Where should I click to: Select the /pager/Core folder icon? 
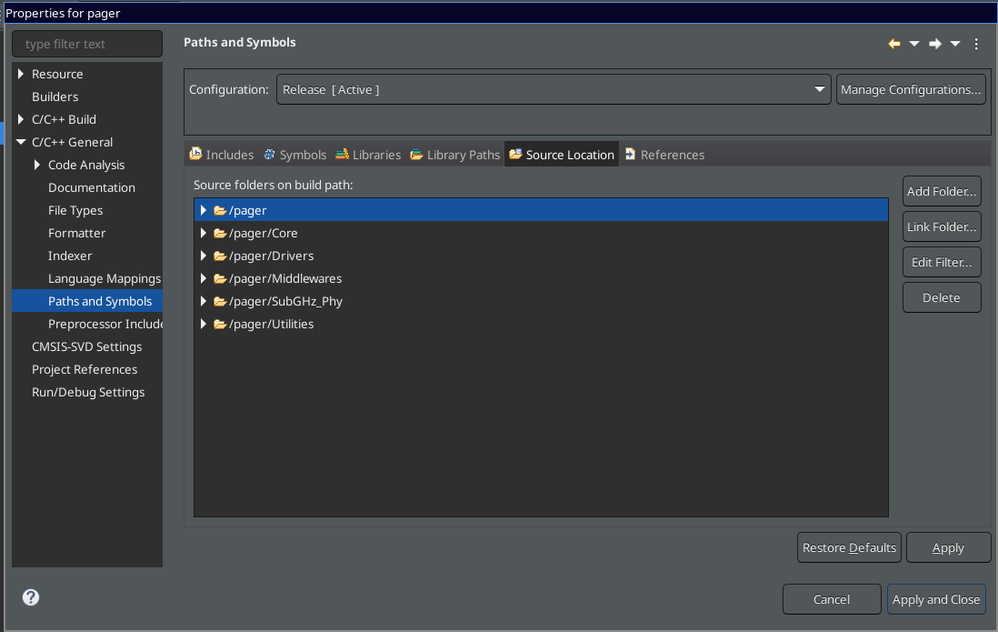pyautogui.click(x=220, y=233)
